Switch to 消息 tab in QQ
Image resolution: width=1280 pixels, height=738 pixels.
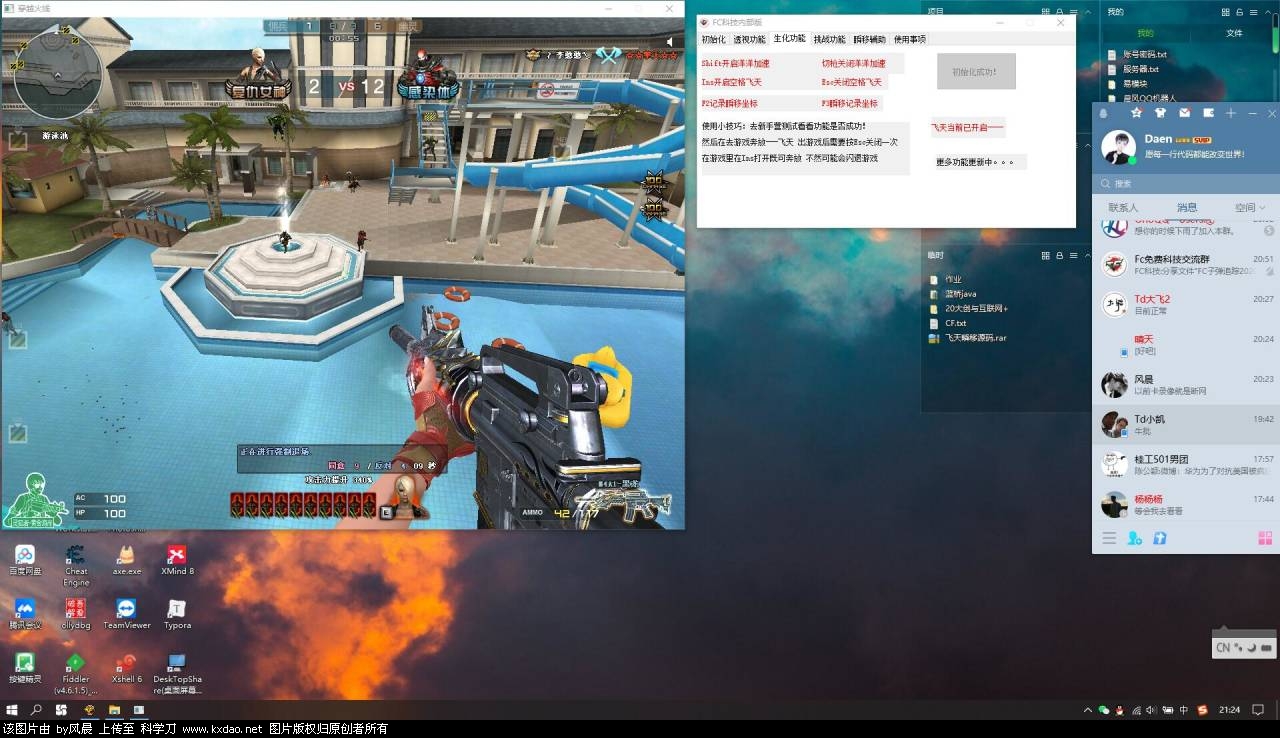[1186, 208]
